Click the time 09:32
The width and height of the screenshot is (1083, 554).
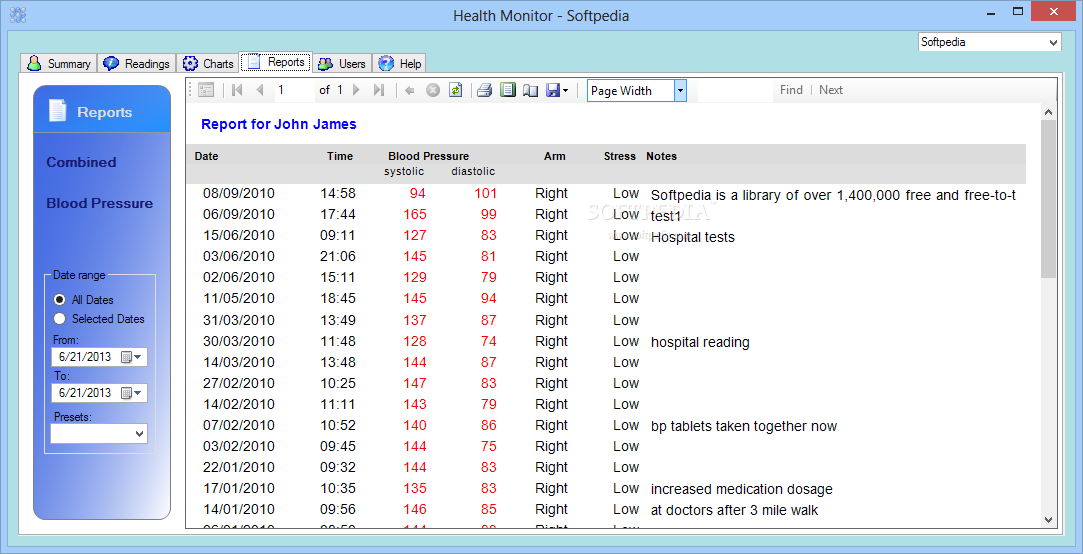[x=338, y=468]
